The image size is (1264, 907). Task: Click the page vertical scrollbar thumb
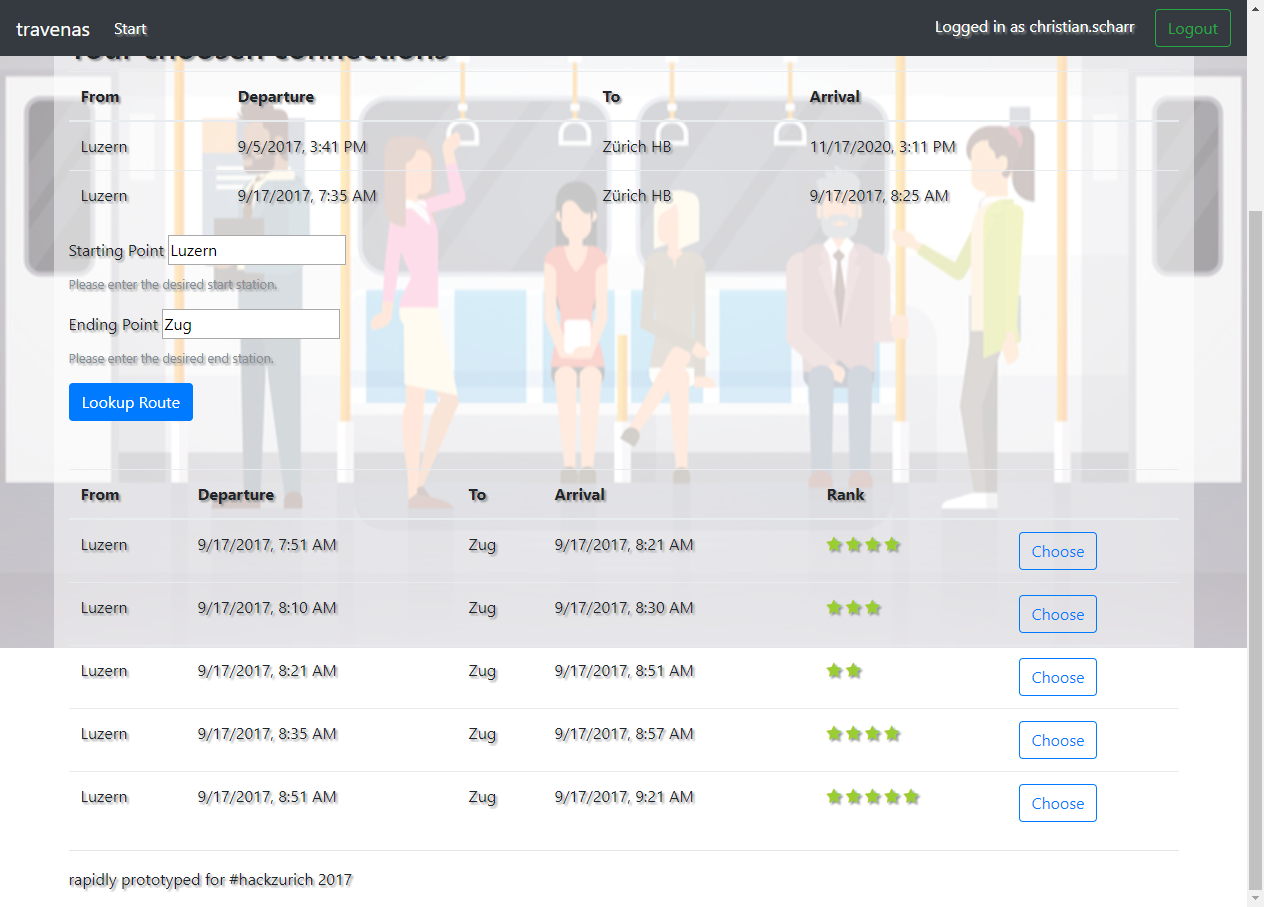[x=1256, y=550]
